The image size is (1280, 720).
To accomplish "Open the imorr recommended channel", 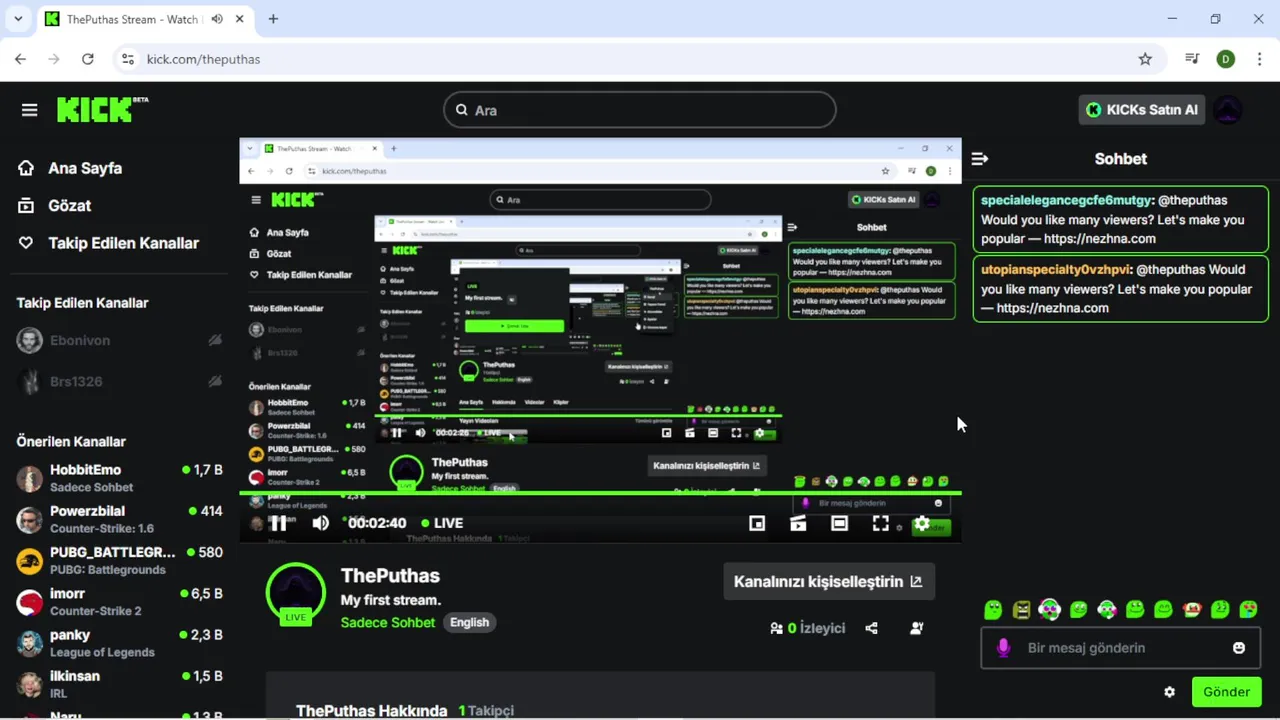I will coord(120,602).
